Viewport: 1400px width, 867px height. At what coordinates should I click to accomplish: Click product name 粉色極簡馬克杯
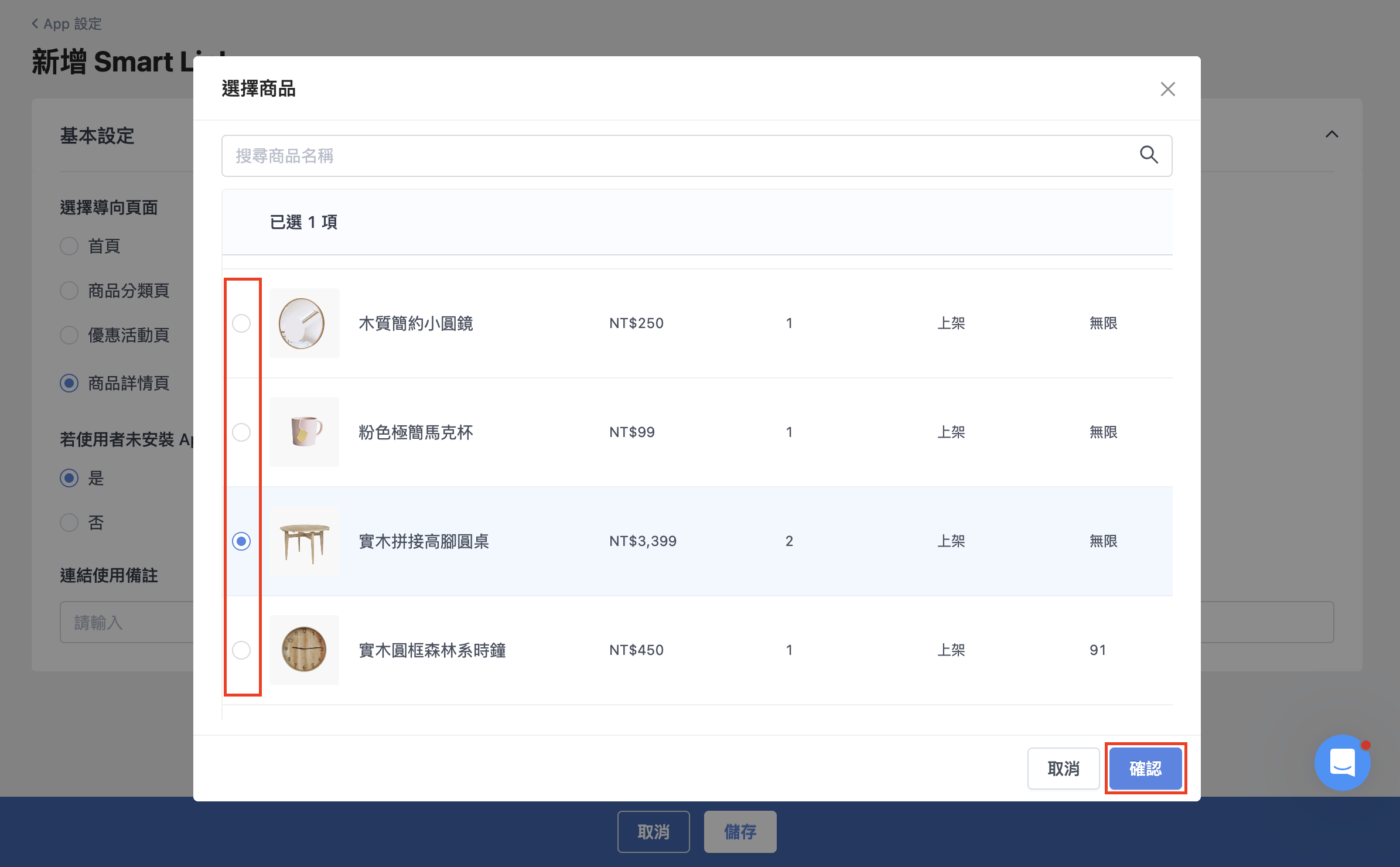pyautogui.click(x=415, y=432)
